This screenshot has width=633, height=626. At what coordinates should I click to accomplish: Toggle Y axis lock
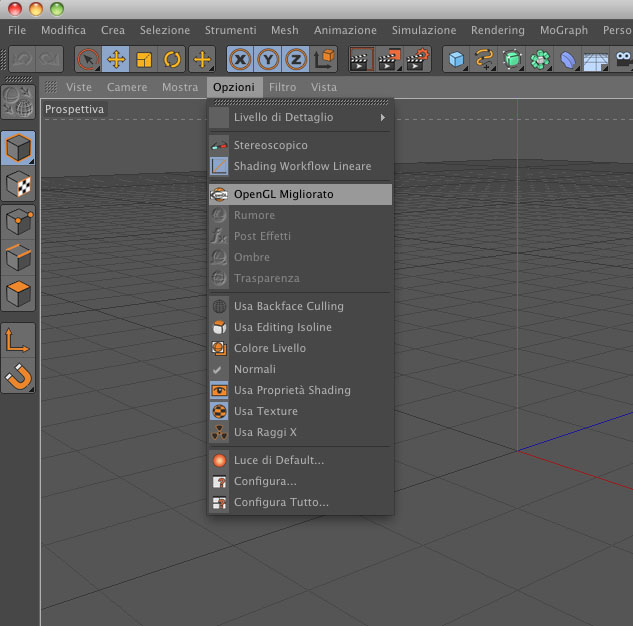pyautogui.click(x=268, y=59)
